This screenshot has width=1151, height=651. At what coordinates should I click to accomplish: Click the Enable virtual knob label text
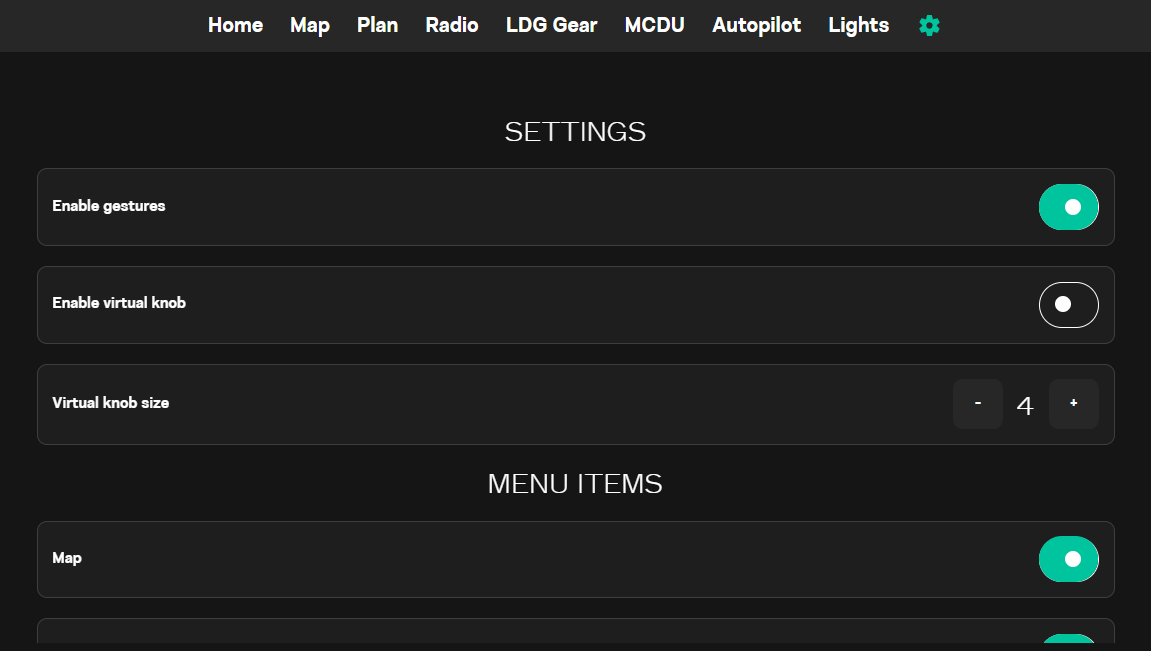click(119, 303)
